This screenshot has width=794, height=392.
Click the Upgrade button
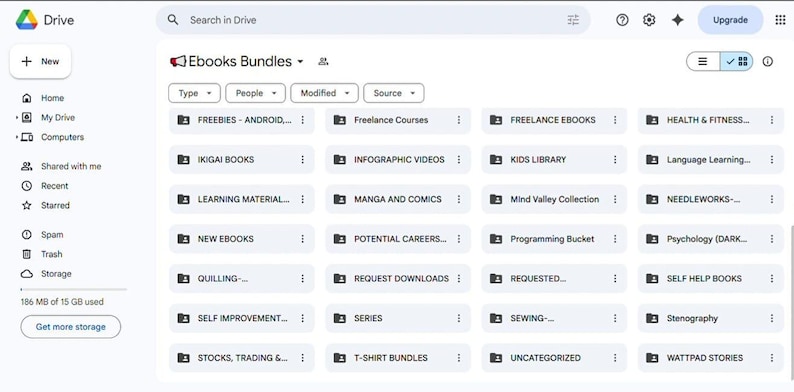730,20
